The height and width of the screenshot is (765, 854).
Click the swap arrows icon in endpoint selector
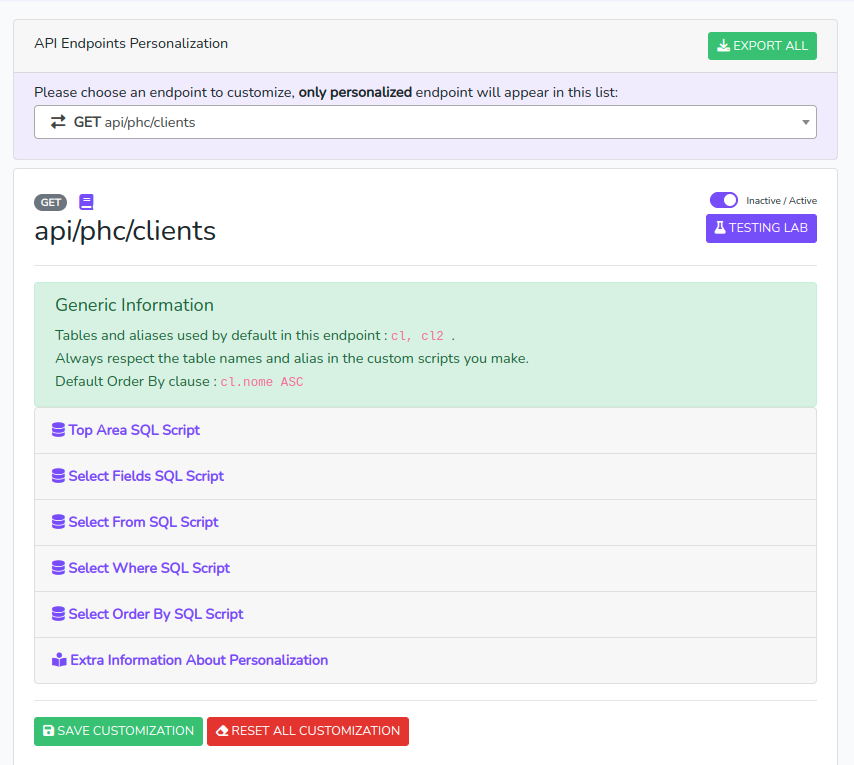(x=59, y=122)
